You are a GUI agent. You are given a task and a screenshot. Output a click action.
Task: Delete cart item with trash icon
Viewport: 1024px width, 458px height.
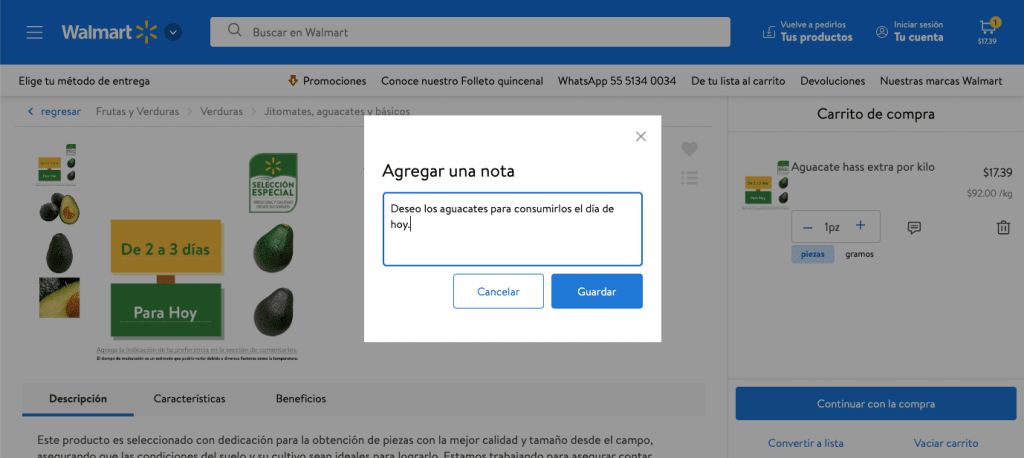[x=1003, y=227]
